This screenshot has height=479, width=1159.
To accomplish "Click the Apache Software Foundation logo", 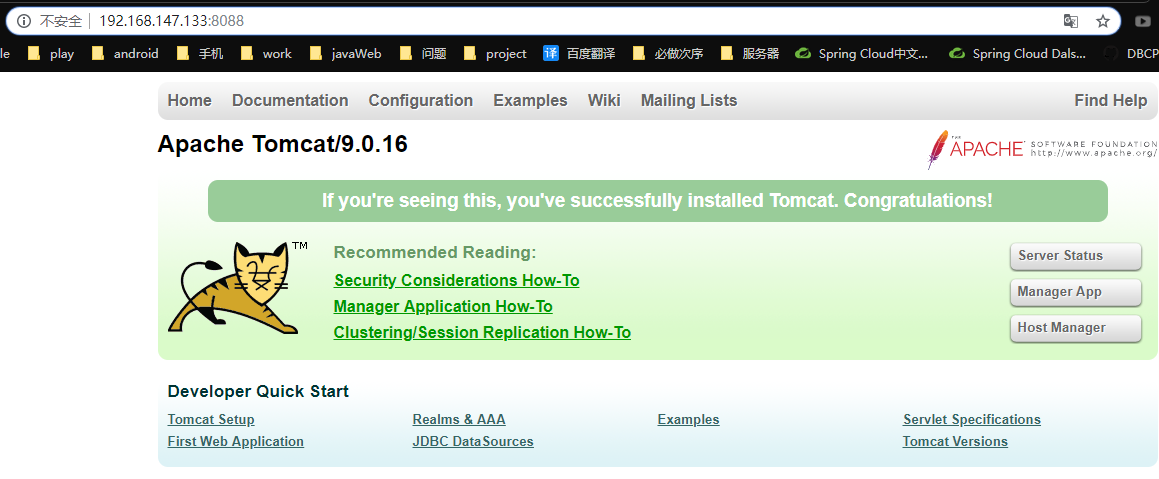I will 1042,149.
